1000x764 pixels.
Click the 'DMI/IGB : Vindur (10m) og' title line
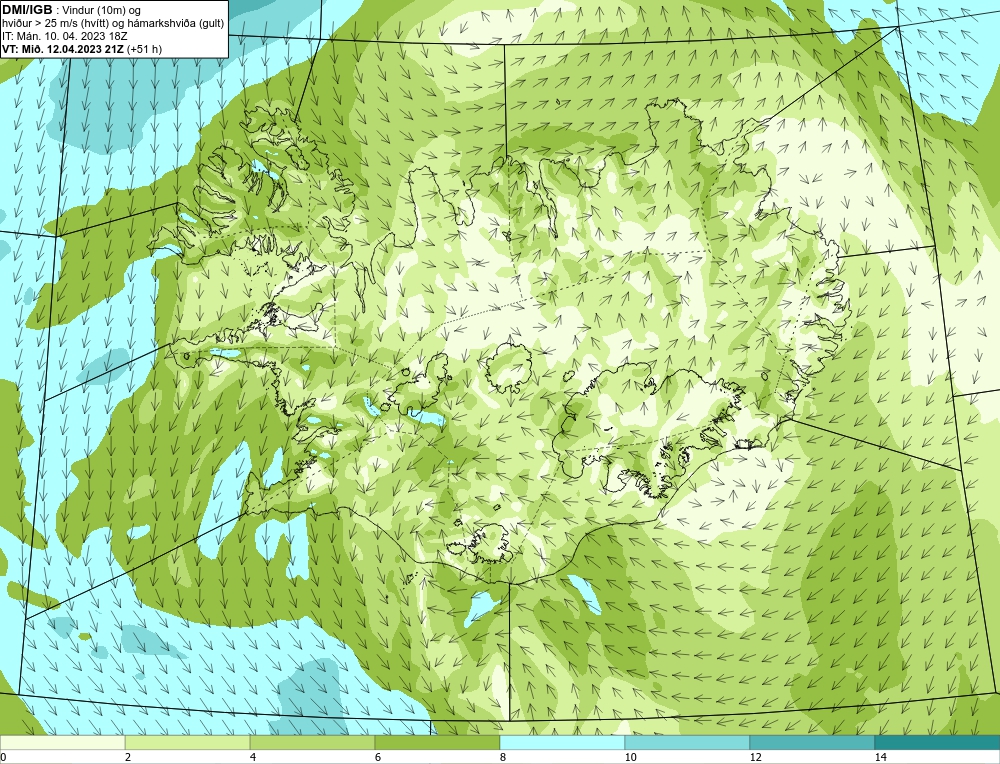72,10
